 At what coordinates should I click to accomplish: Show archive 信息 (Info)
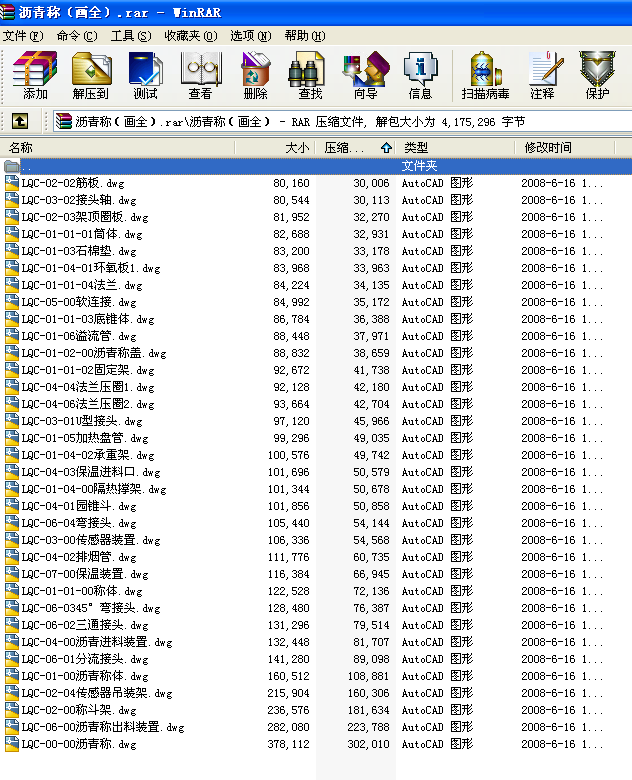tap(420, 75)
